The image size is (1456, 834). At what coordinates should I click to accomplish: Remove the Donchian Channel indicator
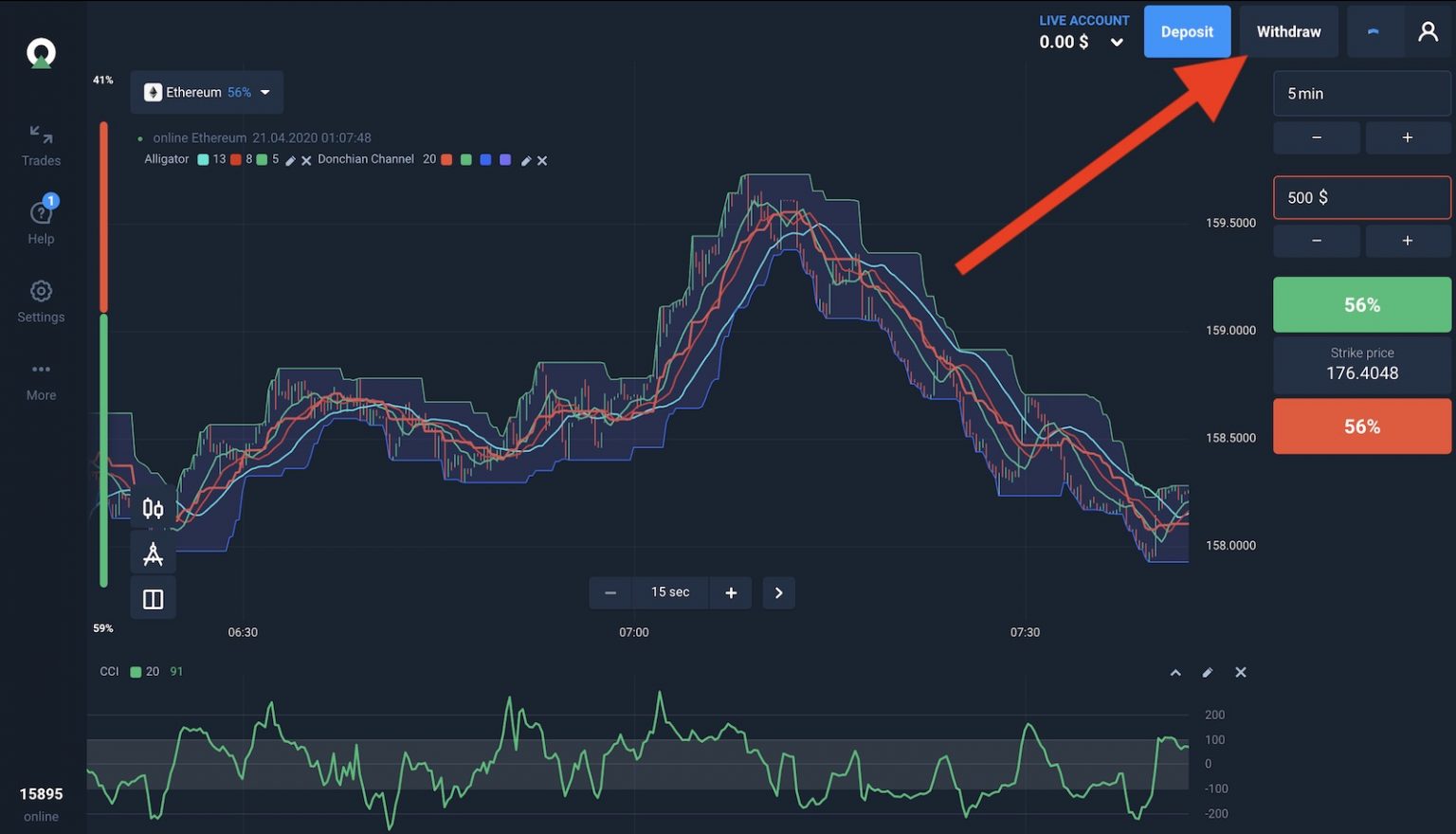pyautogui.click(x=541, y=160)
